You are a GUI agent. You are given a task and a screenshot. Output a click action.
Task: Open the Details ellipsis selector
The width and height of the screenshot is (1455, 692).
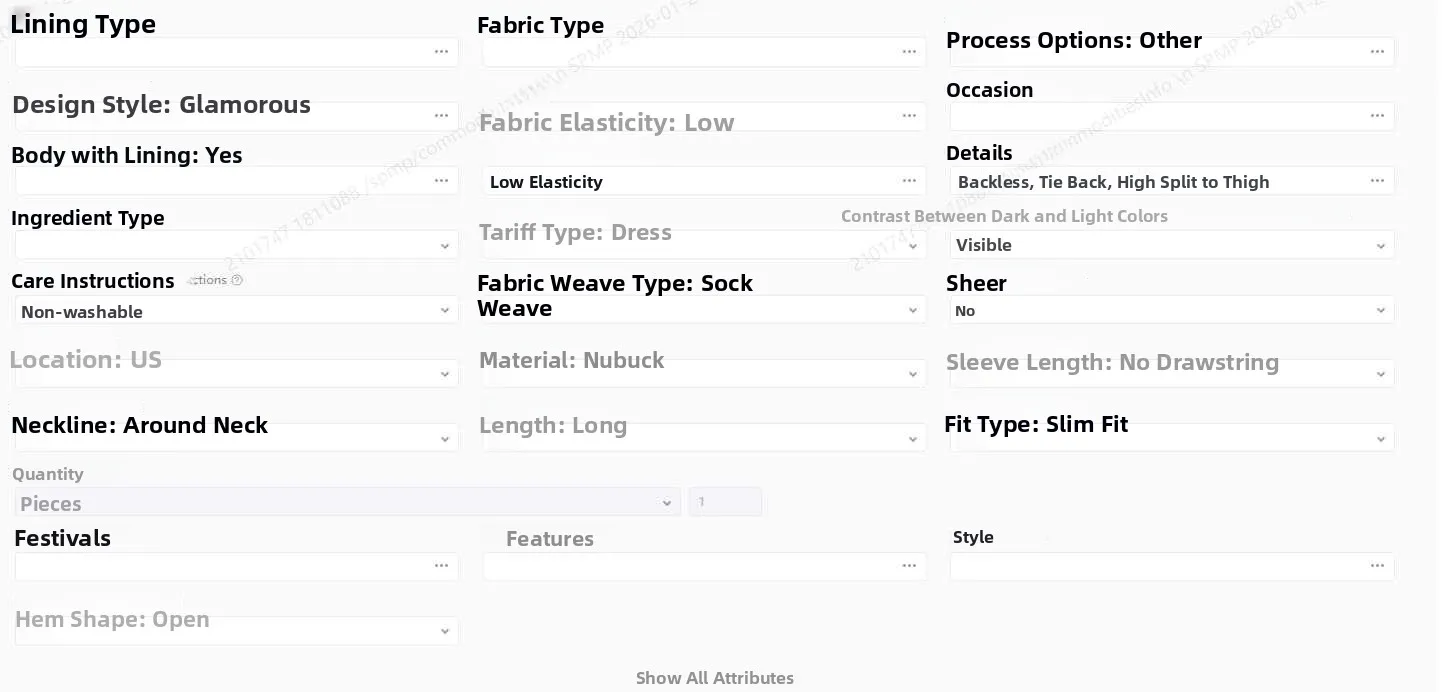[1377, 181]
